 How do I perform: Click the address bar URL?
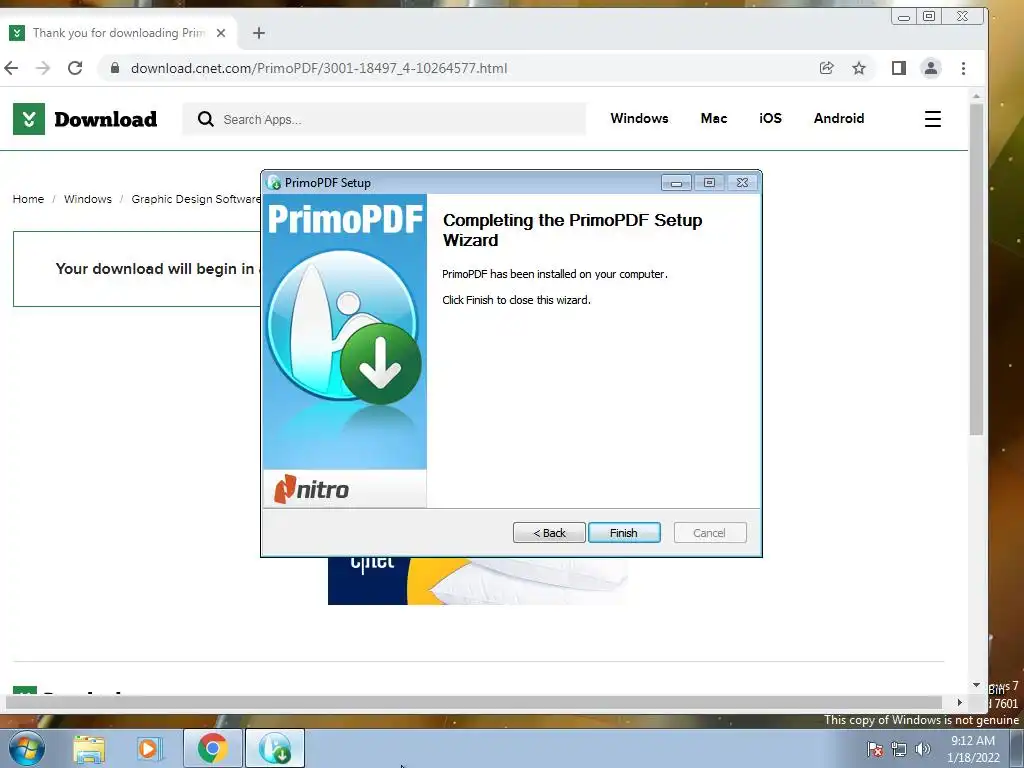pos(319,68)
